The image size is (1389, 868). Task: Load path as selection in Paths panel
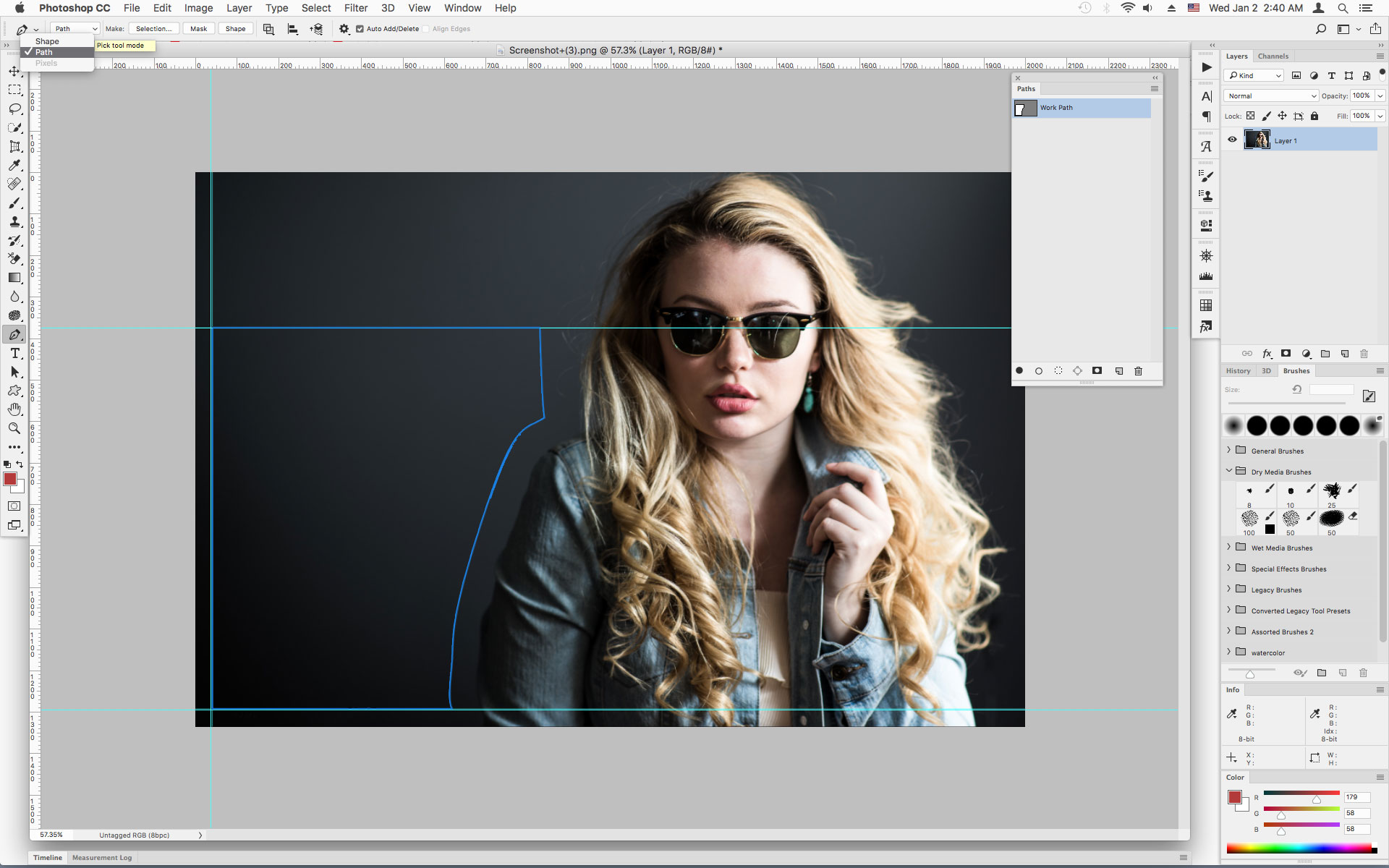click(1058, 370)
